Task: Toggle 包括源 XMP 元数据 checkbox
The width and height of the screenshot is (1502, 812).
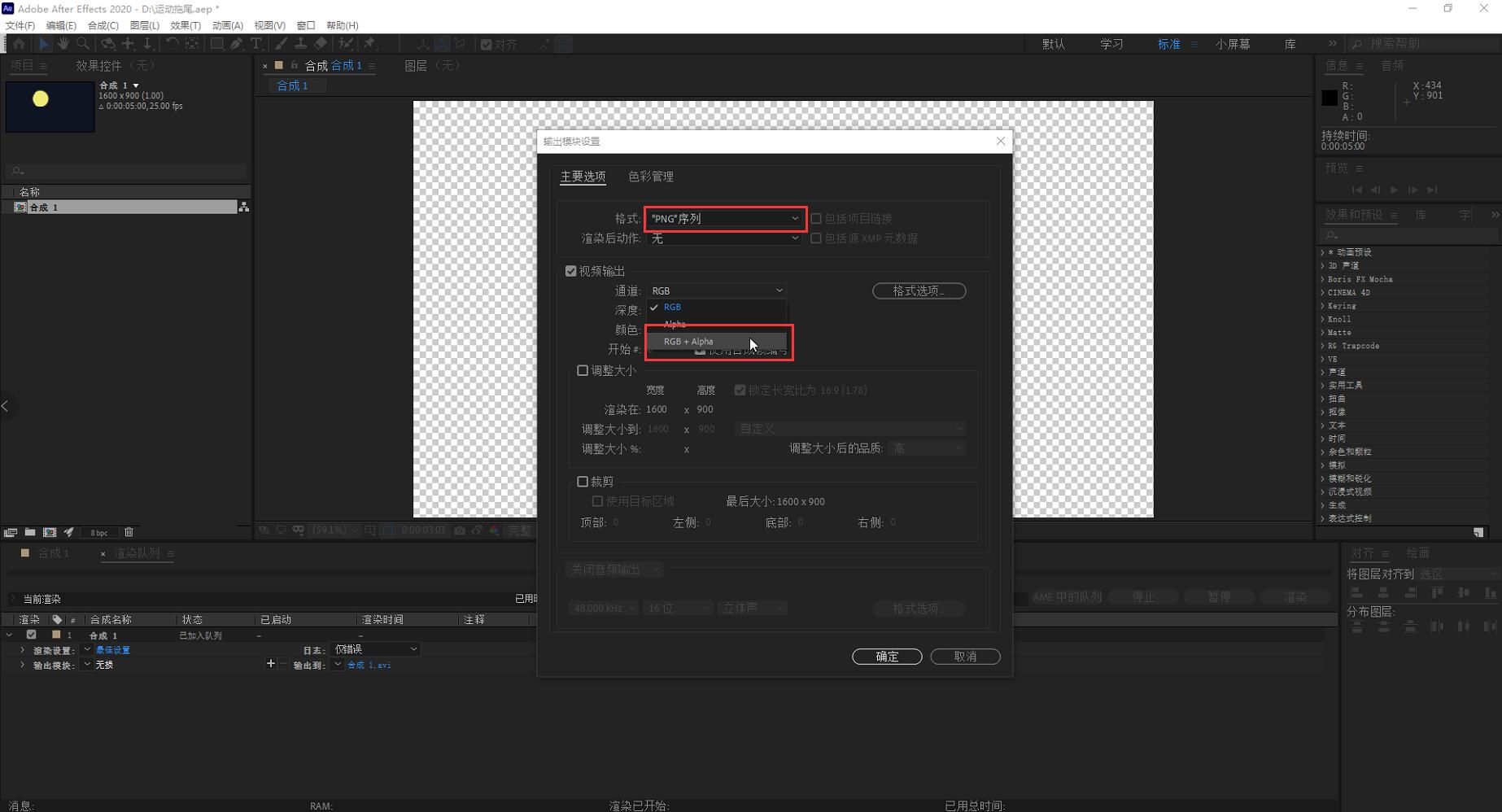Action: pyautogui.click(x=816, y=238)
